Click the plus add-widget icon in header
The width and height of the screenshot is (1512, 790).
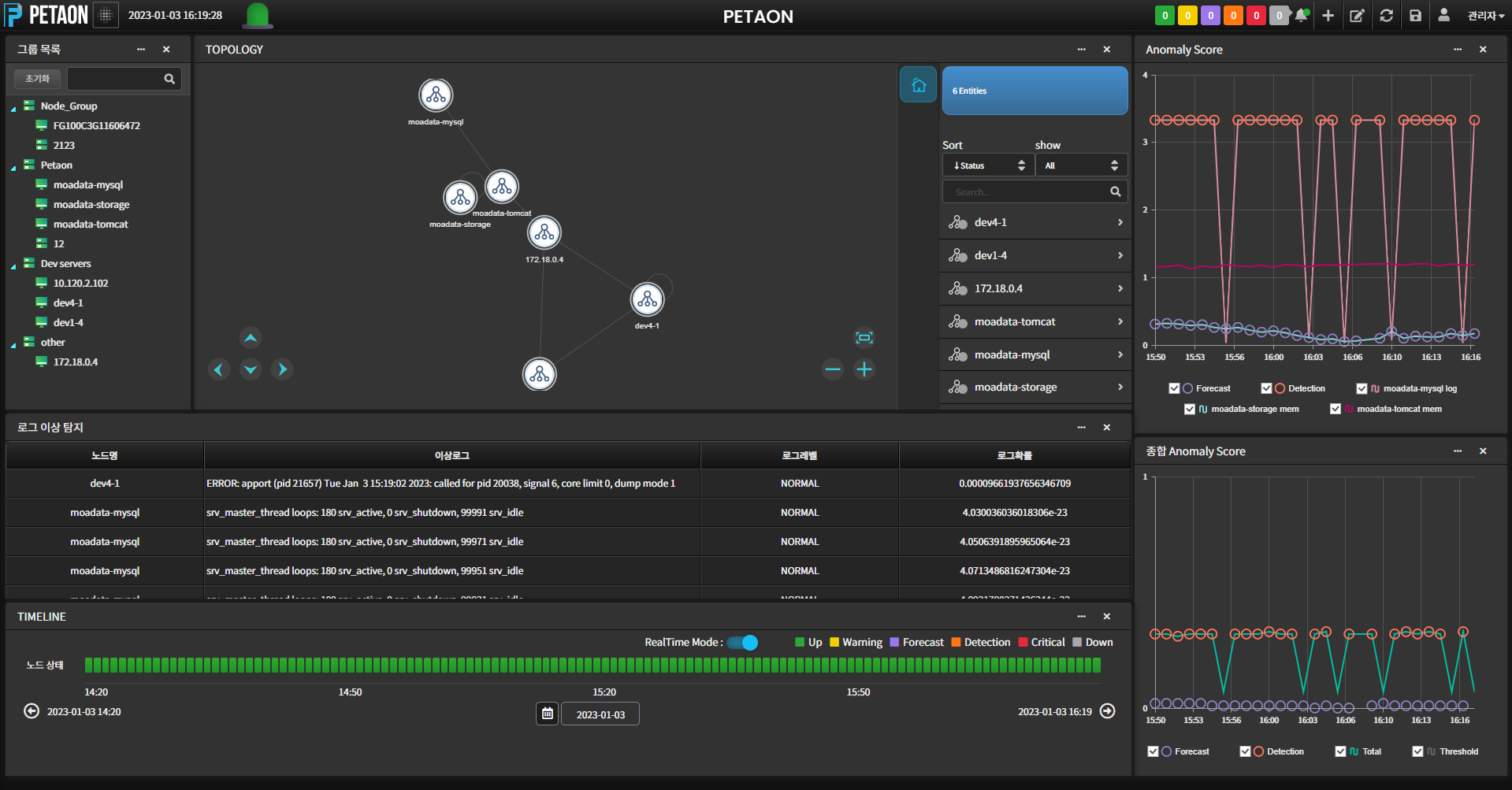(x=1328, y=16)
